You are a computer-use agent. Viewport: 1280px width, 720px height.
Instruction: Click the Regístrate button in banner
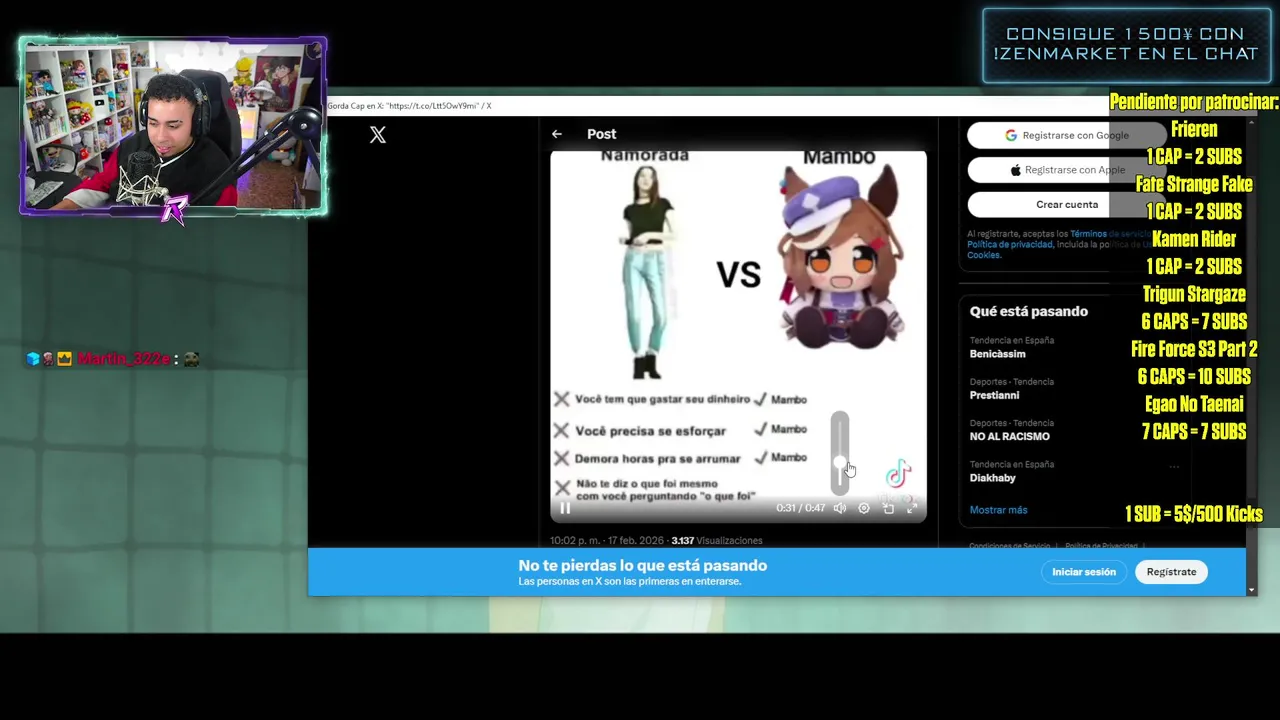[1171, 572]
